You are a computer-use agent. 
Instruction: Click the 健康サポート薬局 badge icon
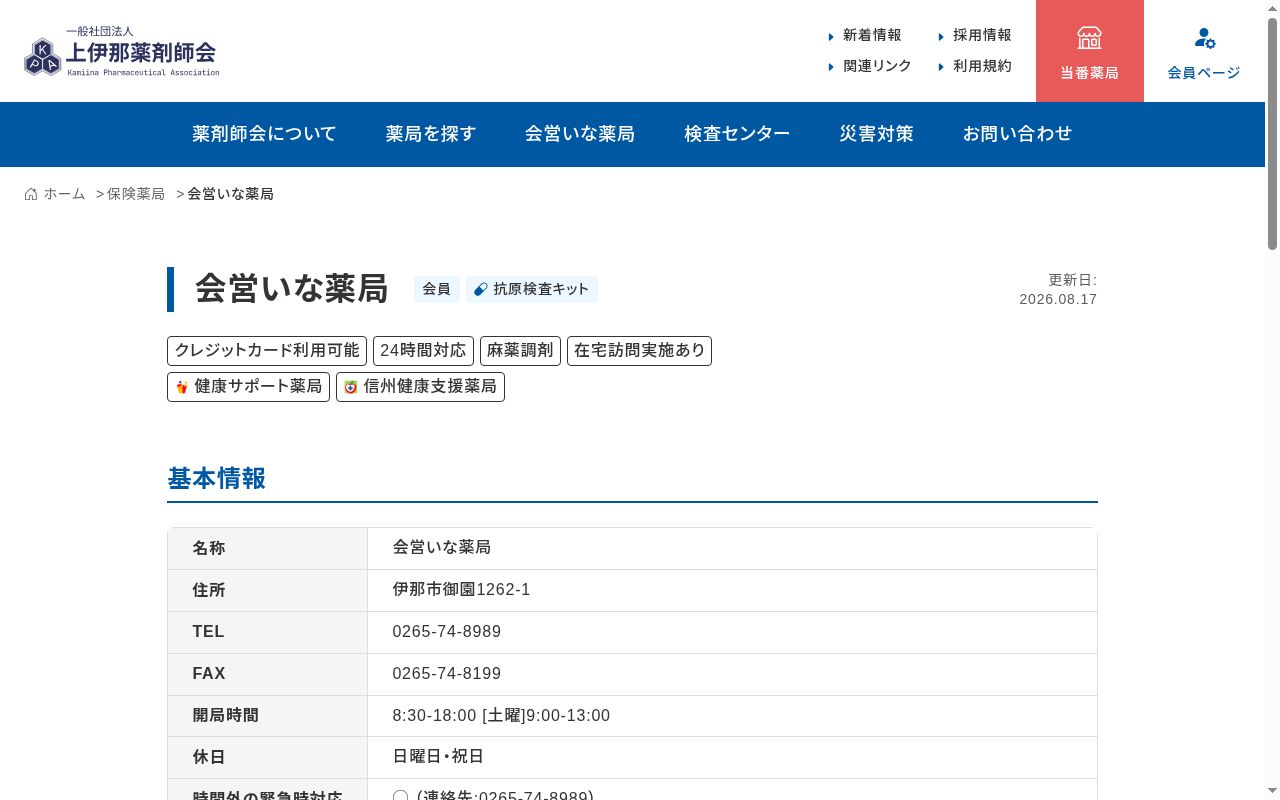point(182,387)
